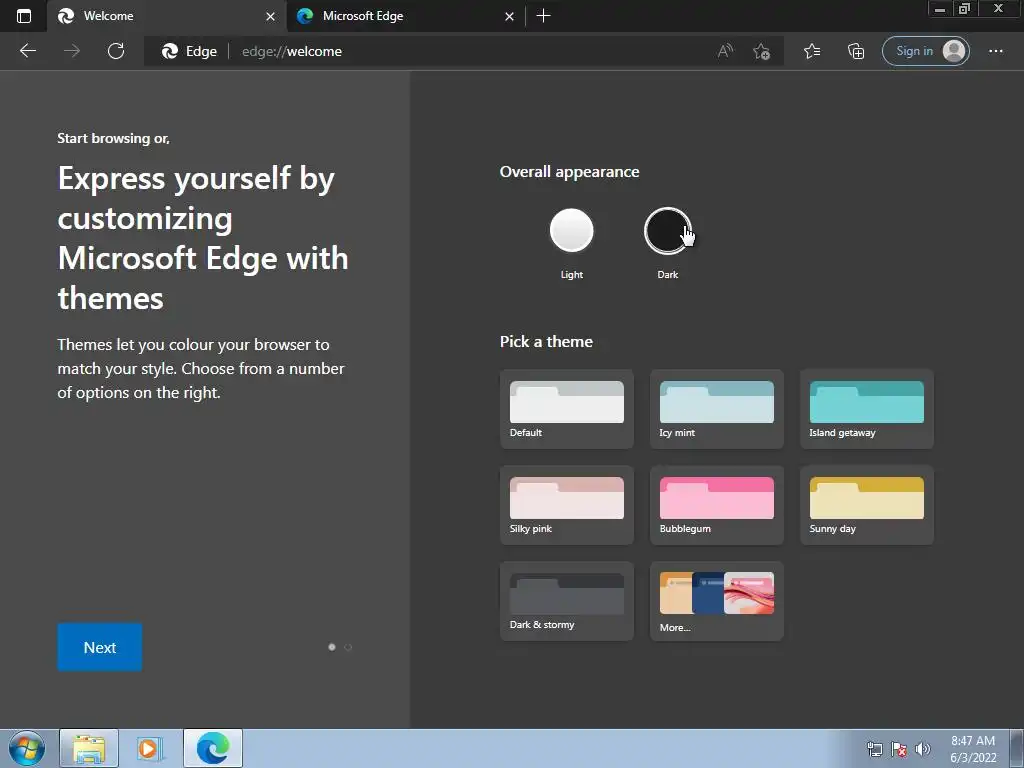Image resolution: width=1024 pixels, height=768 pixels.
Task: Click the Edge taskbar icon
Action: [213, 748]
